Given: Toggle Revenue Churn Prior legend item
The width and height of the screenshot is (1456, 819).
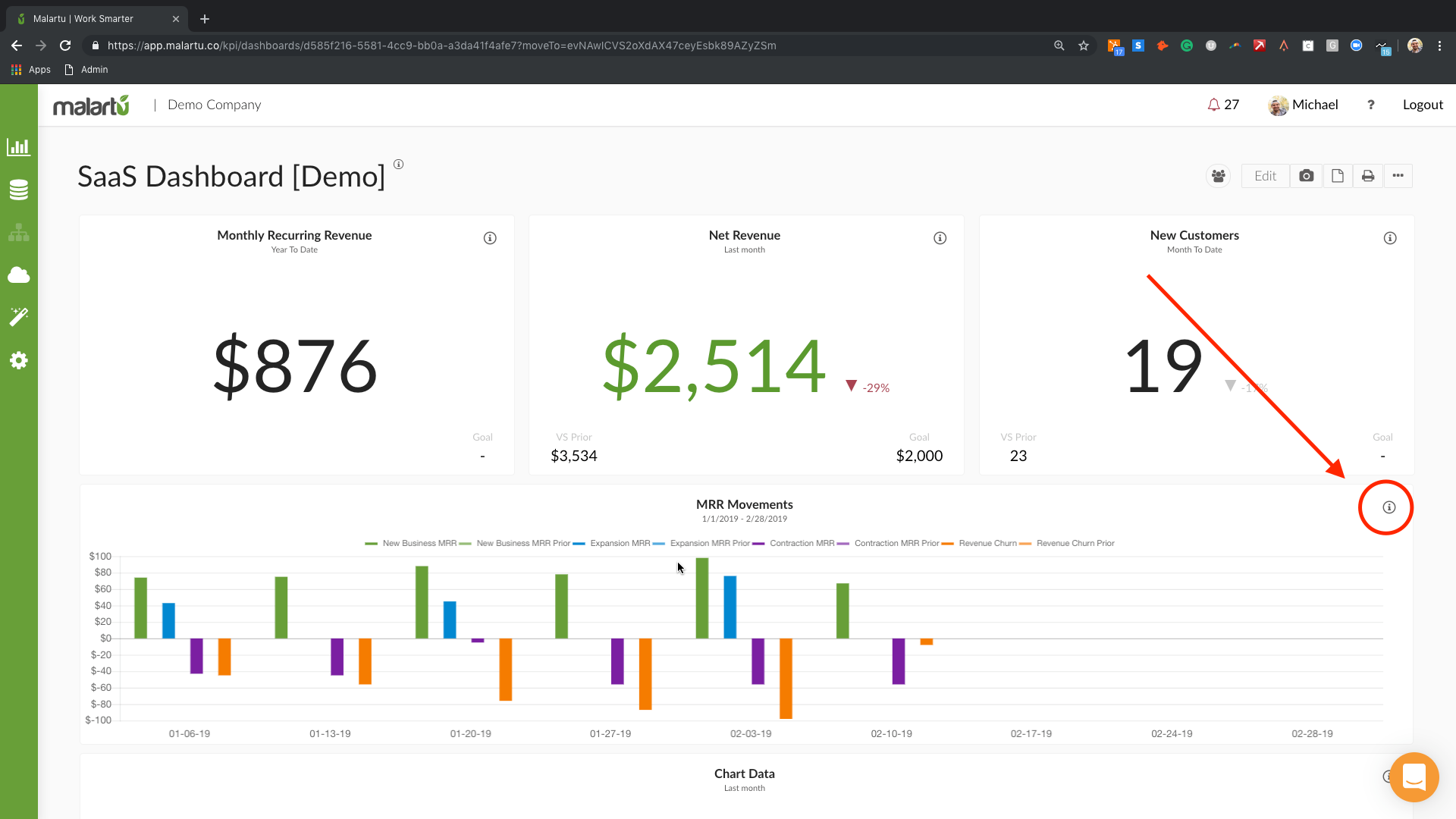Looking at the screenshot, I should click(1067, 543).
